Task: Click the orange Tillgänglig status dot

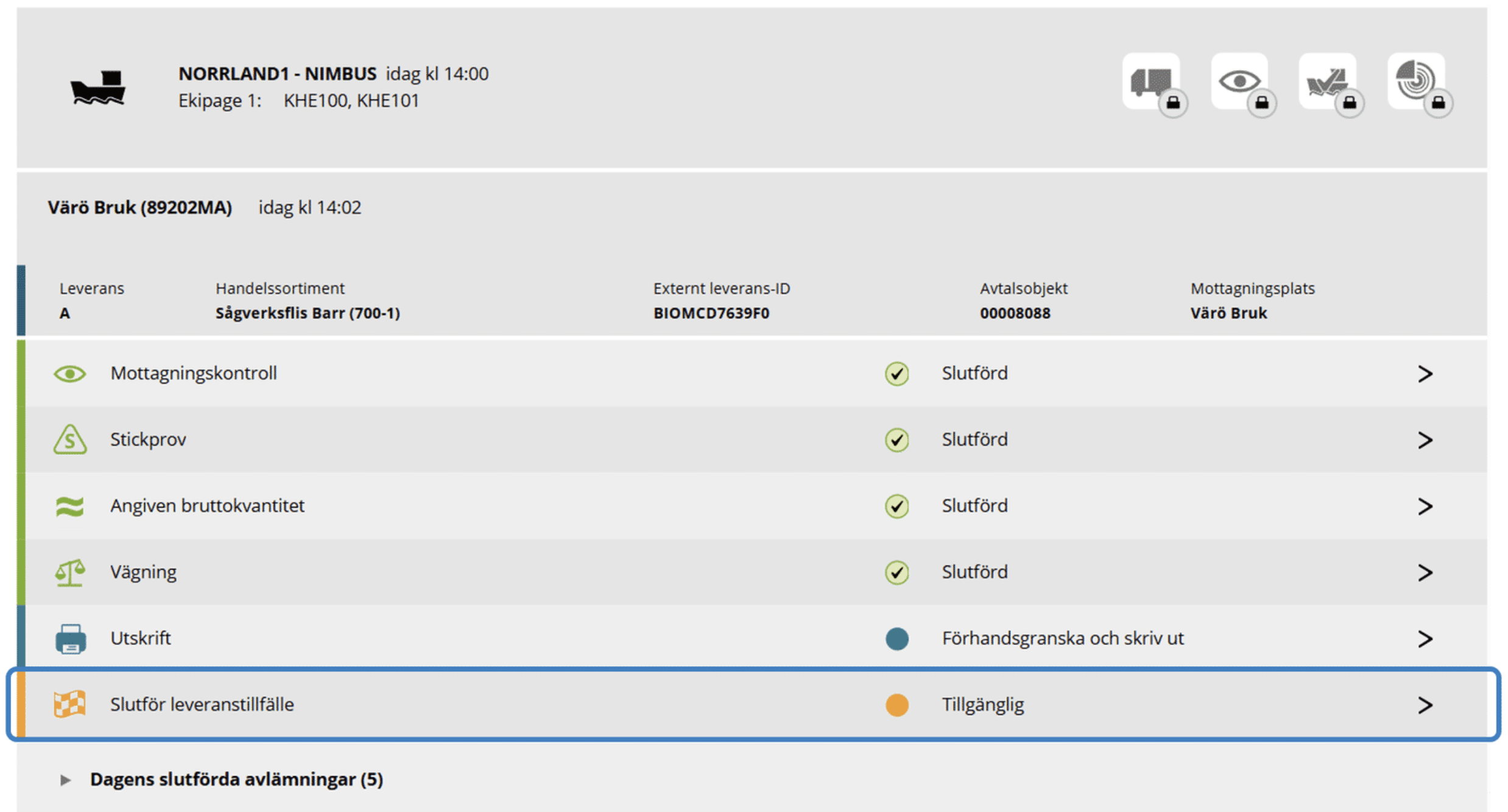Action: point(897,705)
